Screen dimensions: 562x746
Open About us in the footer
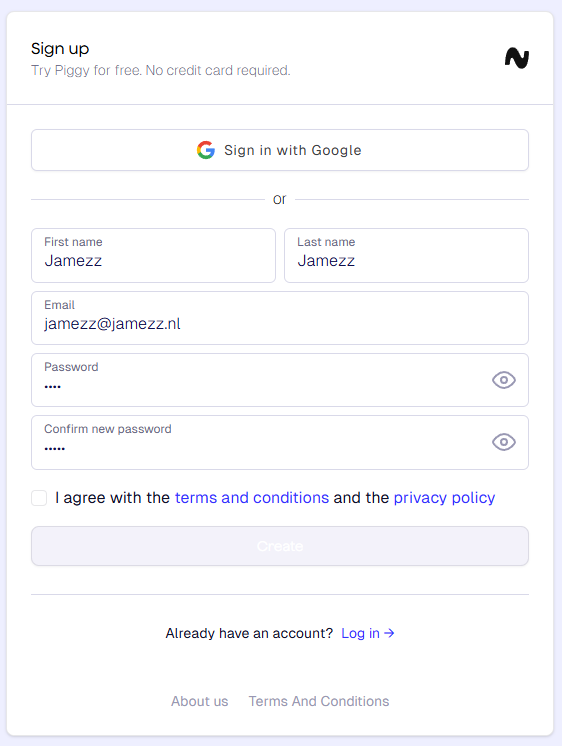pyautogui.click(x=199, y=701)
